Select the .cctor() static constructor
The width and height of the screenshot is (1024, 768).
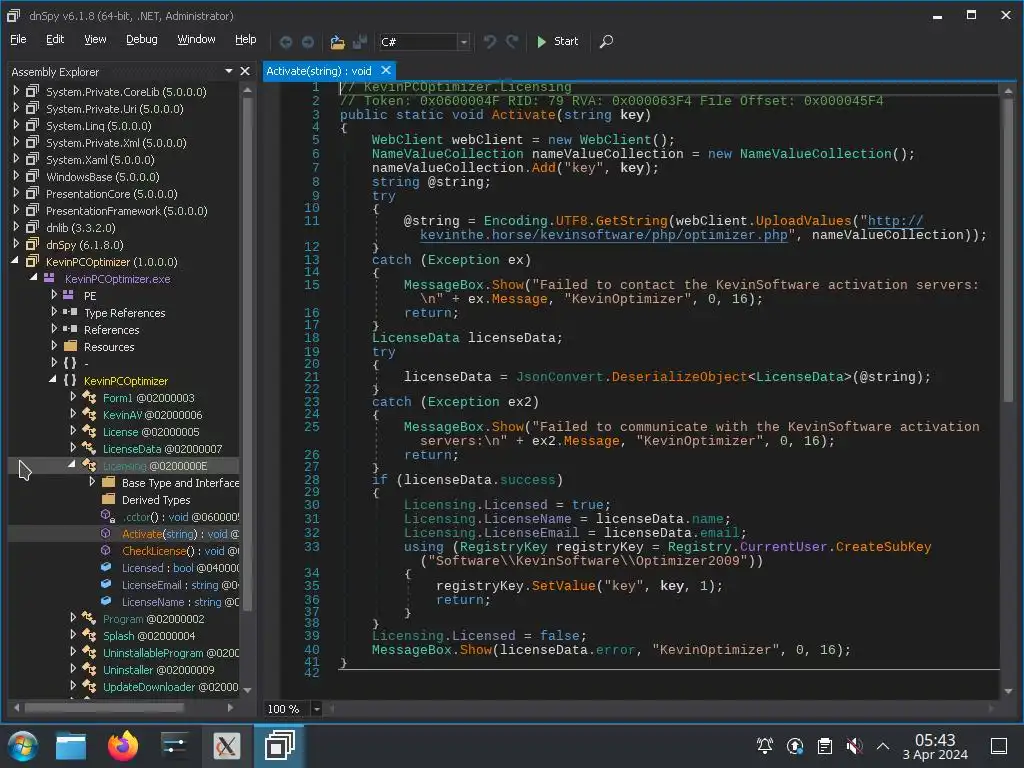point(180,517)
